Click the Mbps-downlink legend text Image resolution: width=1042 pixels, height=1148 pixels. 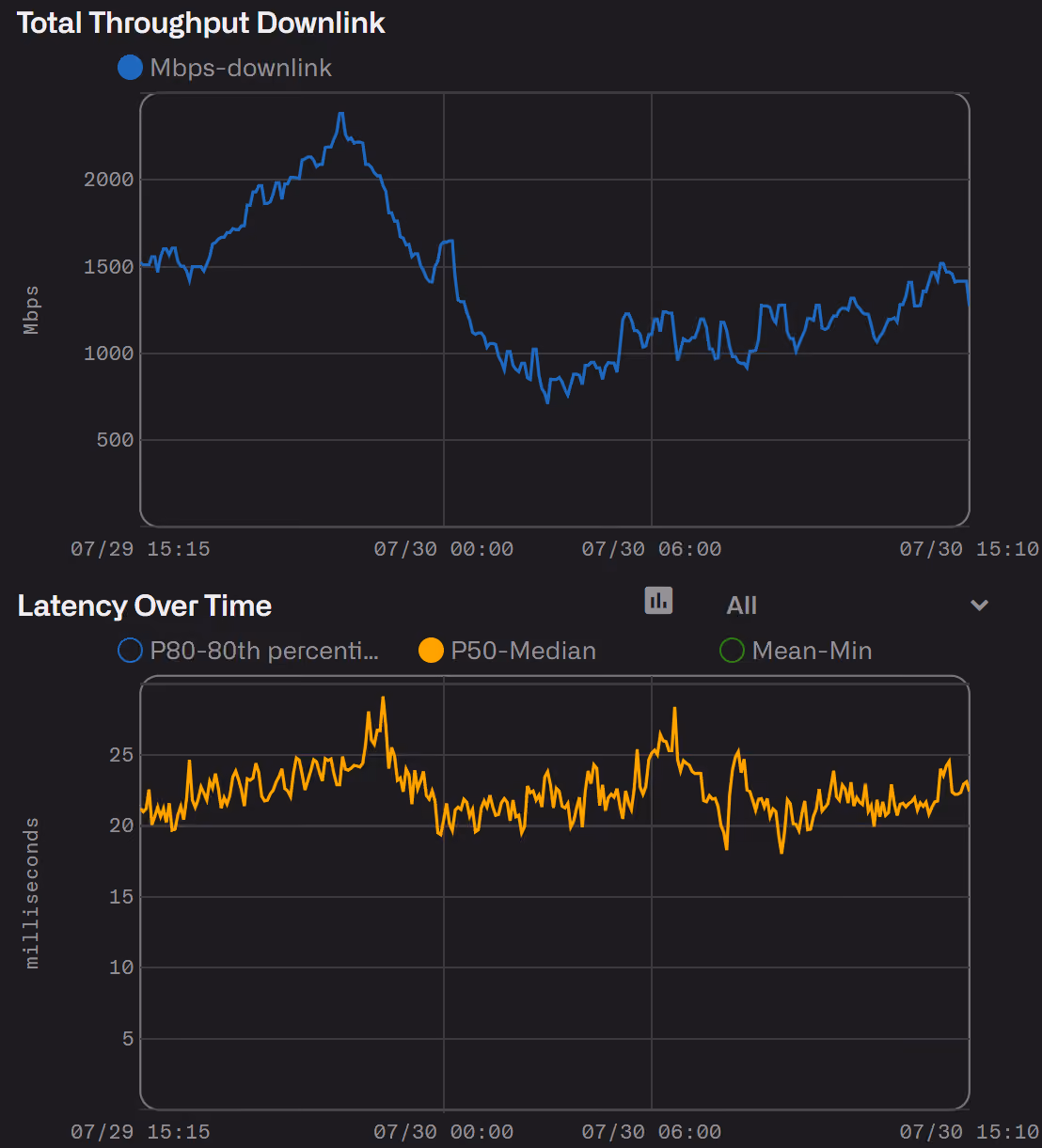pyautogui.click(x=241, y=68)
